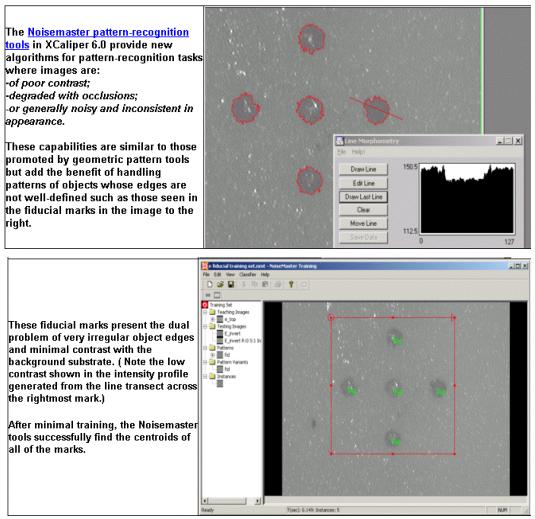Click the Save floppy disk toolbar icon
The height and width of the screenshot is (519, 535).
point(231,284)
